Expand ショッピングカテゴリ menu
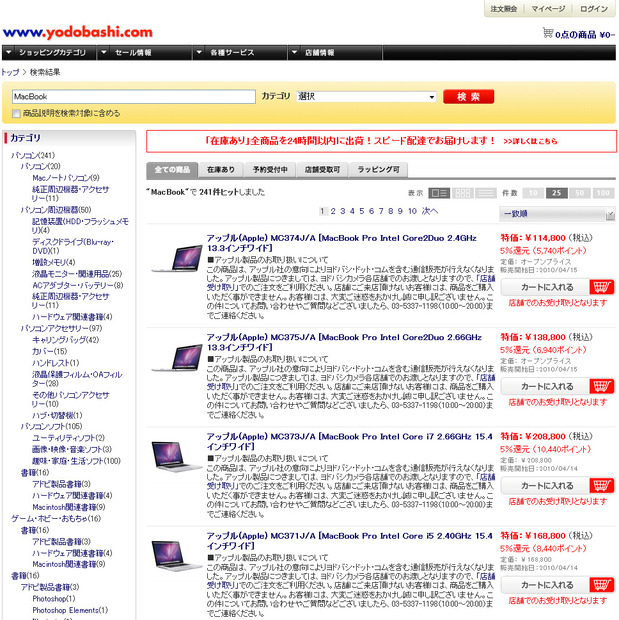Image resolution: width=619 pixels, height=620 pixels. 49,53
